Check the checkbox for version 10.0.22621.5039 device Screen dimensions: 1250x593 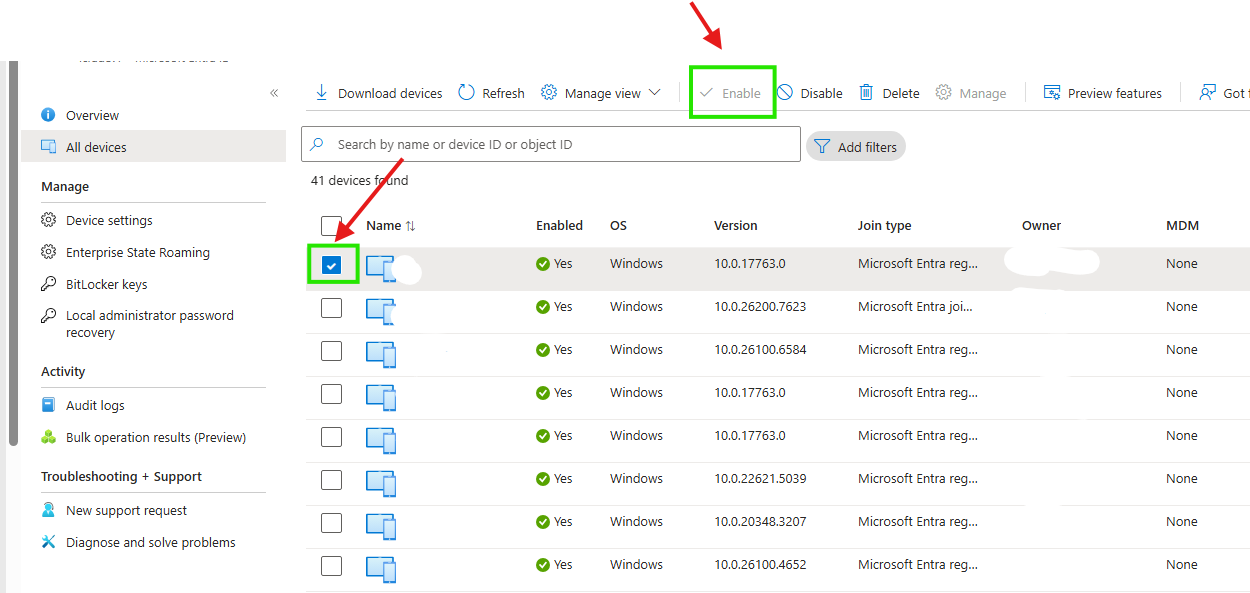[x=331, y=480]
